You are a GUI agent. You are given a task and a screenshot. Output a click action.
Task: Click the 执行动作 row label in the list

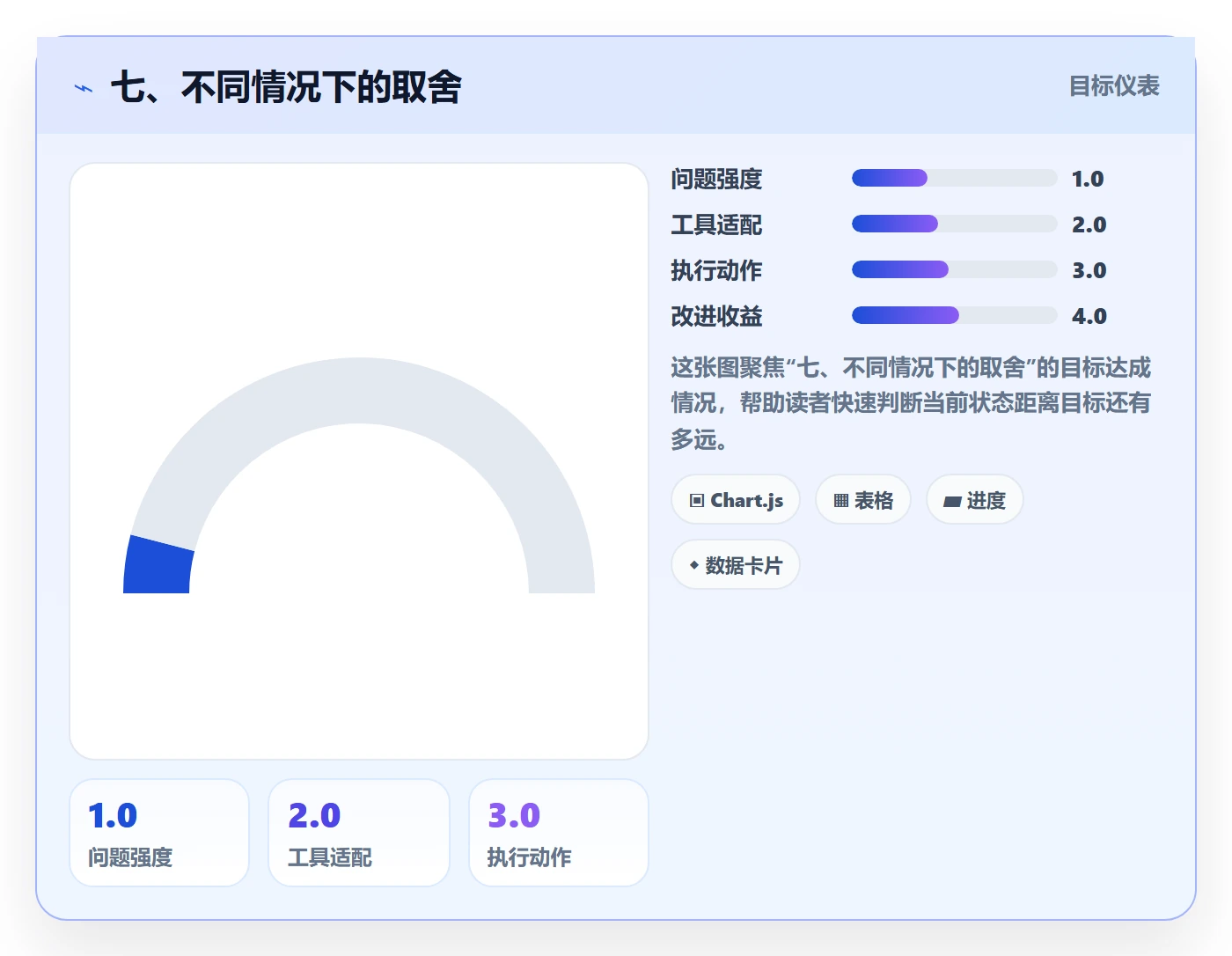716,270
